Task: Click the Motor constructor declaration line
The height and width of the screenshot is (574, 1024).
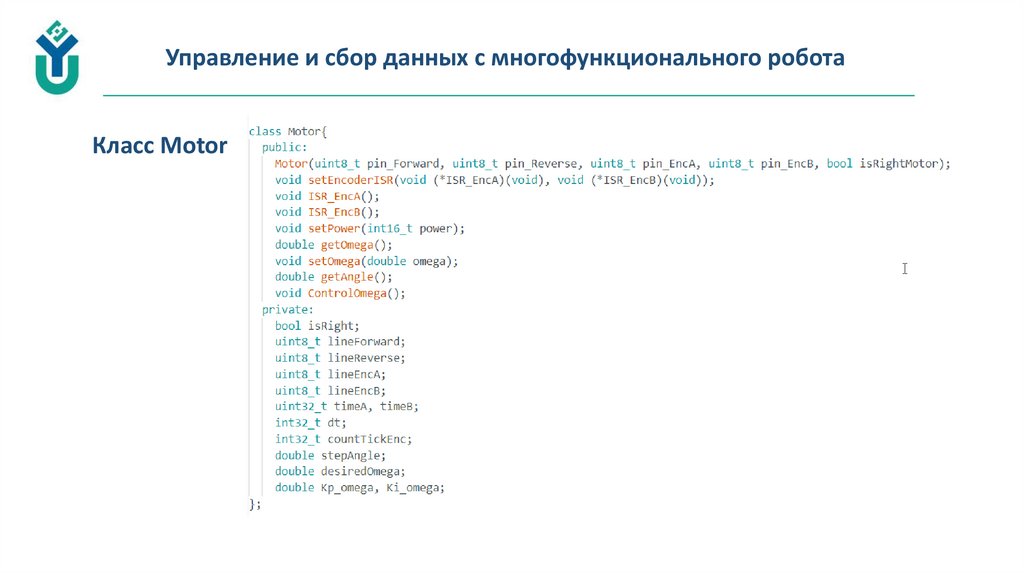Action: (x=613, y=164)
